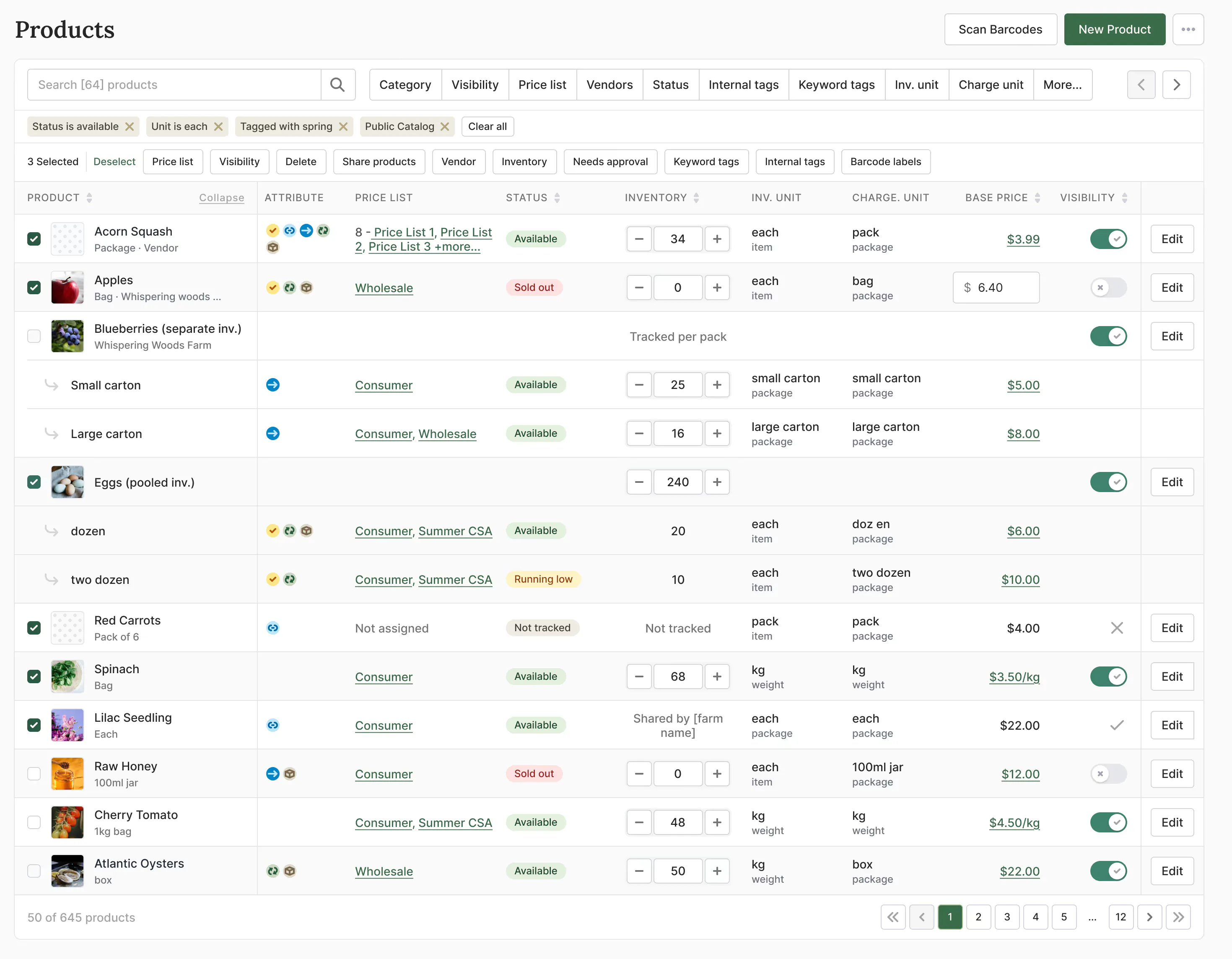This screenshot has height=959, width=1232.
Task: Click the blue arrow attribute icon on Small carton
Action: click(273, 385)
